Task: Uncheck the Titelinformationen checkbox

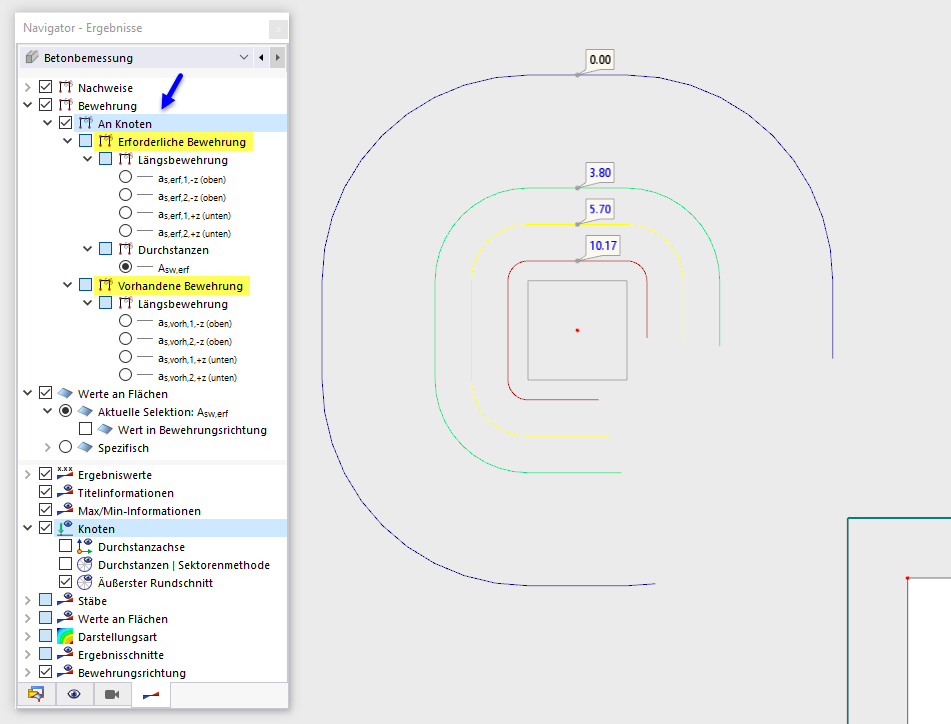Action: tap(45, 492)
